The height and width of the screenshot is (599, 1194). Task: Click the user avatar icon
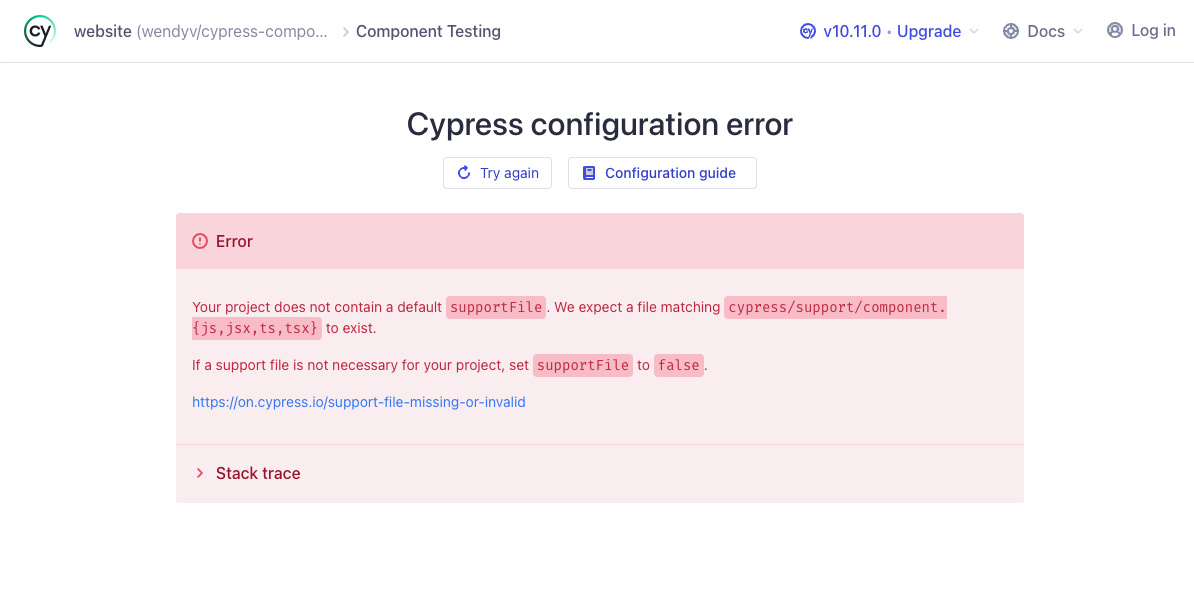pos(1115,30)
